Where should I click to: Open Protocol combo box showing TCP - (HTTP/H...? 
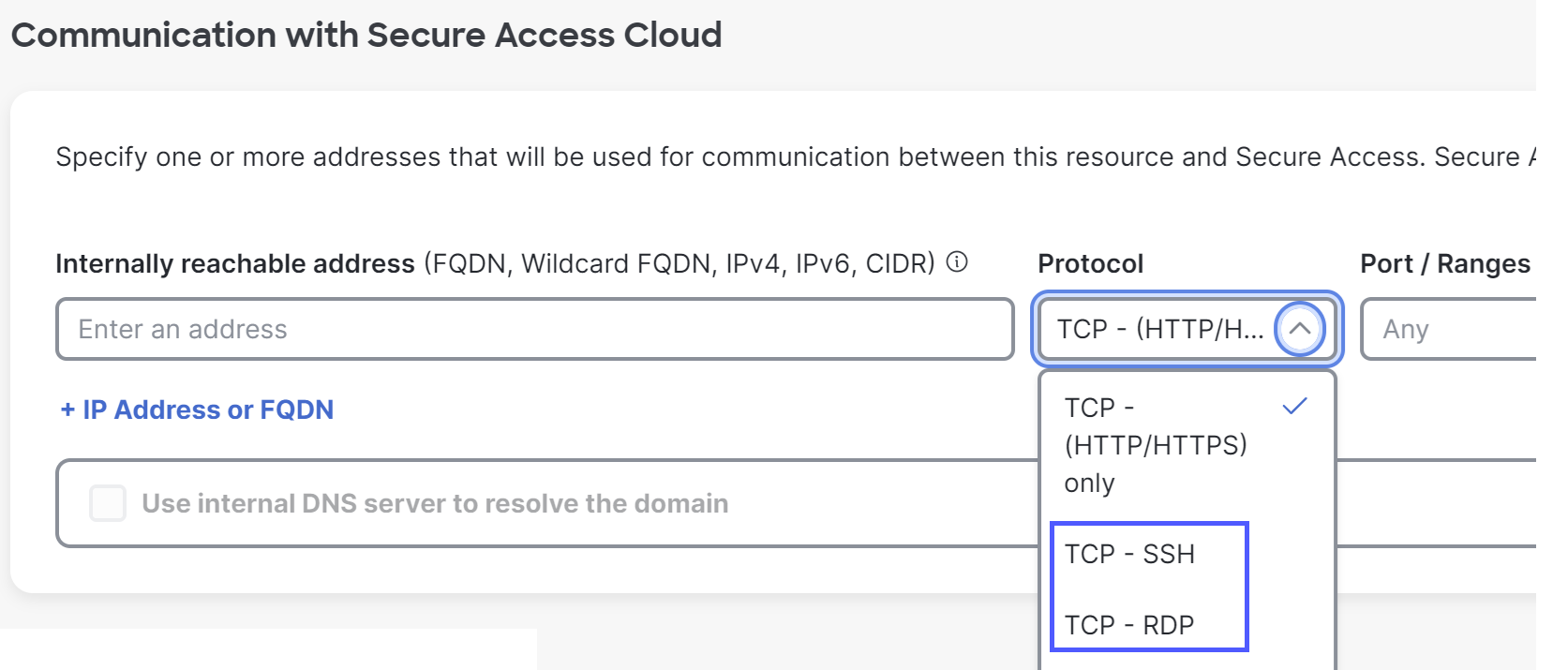tap(1187, 329)
